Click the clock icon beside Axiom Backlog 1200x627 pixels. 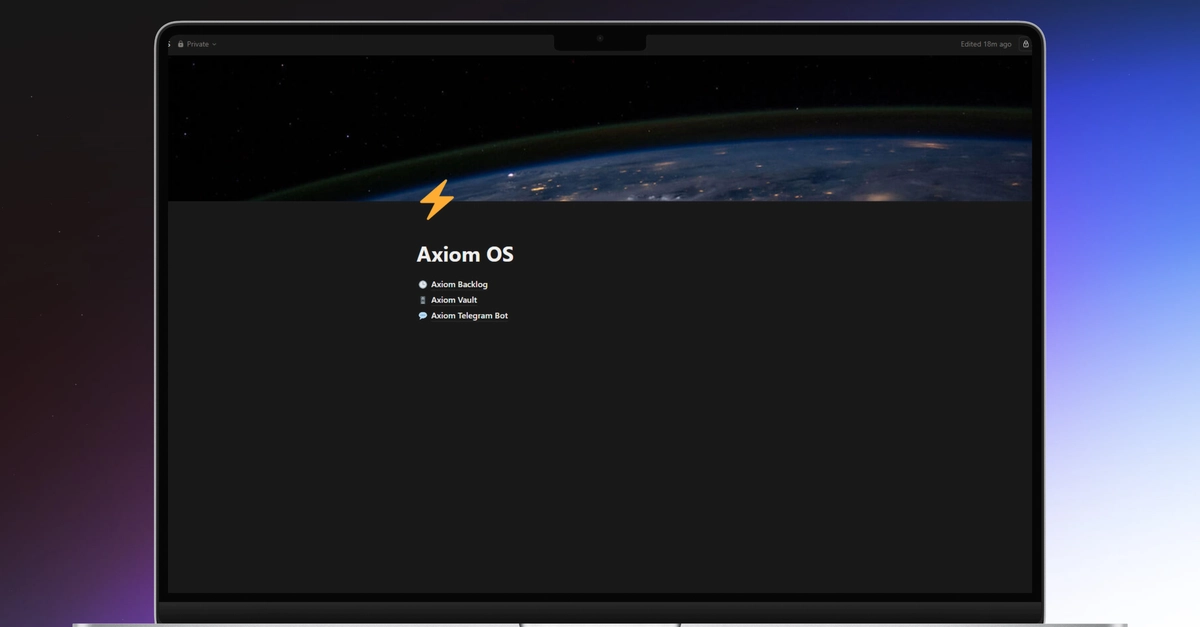tap(422, 285)
